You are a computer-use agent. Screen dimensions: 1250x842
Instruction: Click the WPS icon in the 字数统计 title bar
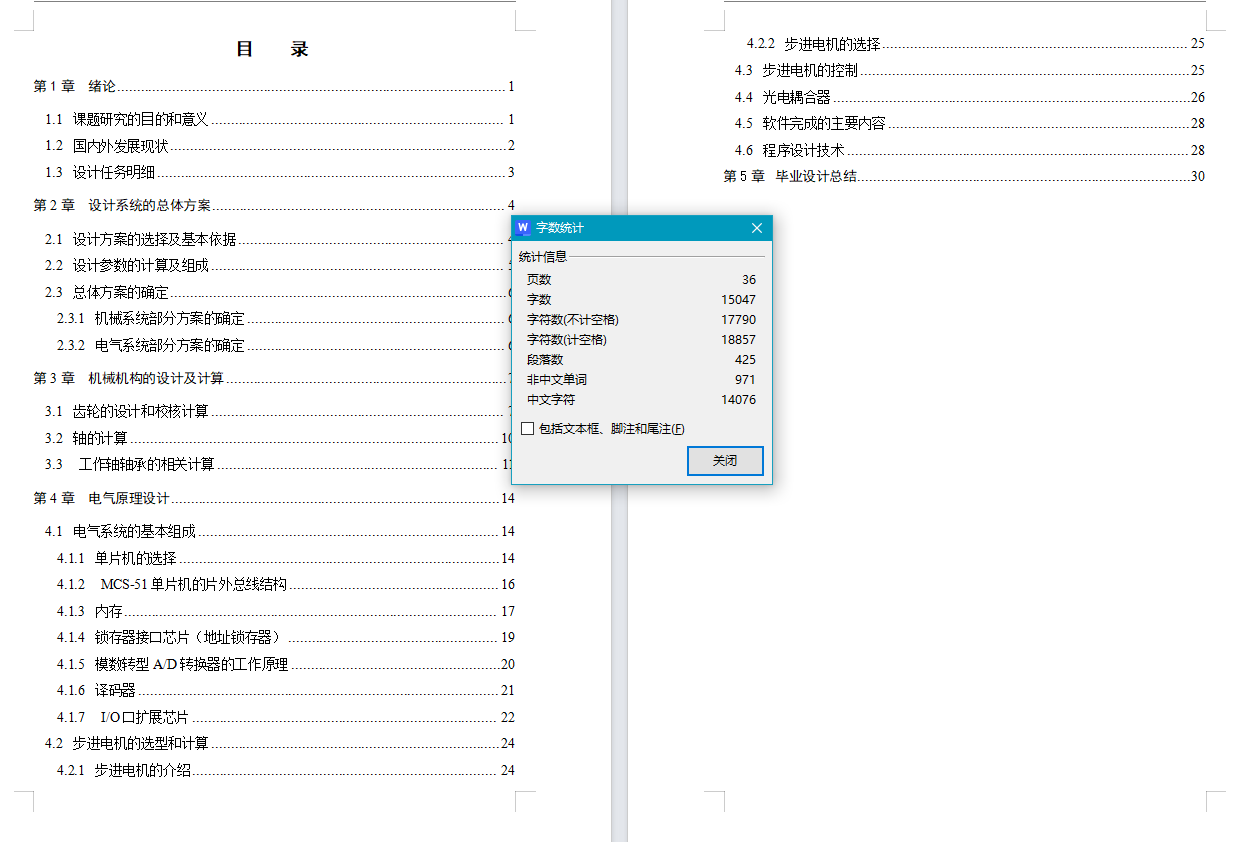point(523,228)
